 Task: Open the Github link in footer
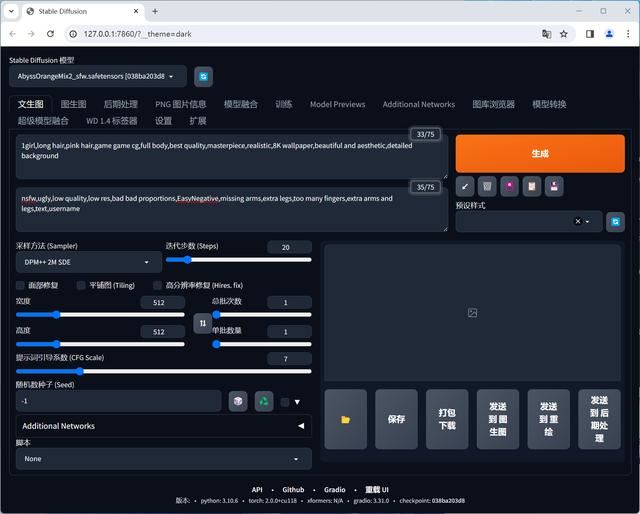tap(293, 490)
